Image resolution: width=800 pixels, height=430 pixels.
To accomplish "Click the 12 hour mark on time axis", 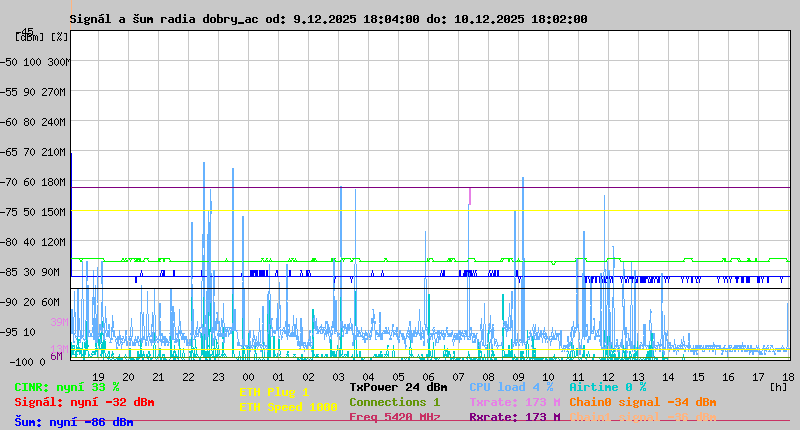I will [608, 376].
